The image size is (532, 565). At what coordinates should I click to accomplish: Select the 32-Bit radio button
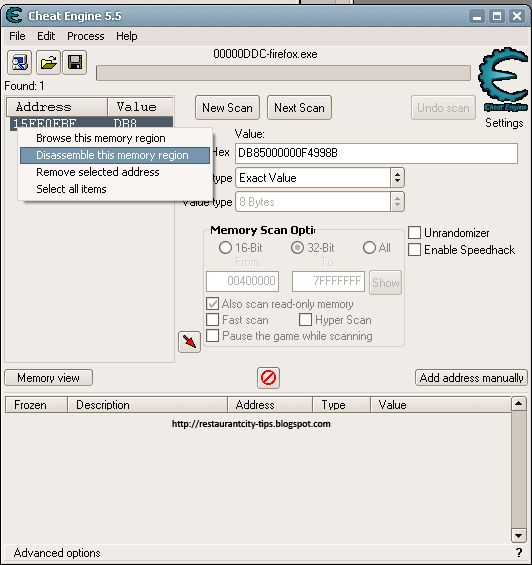(297, 248)
